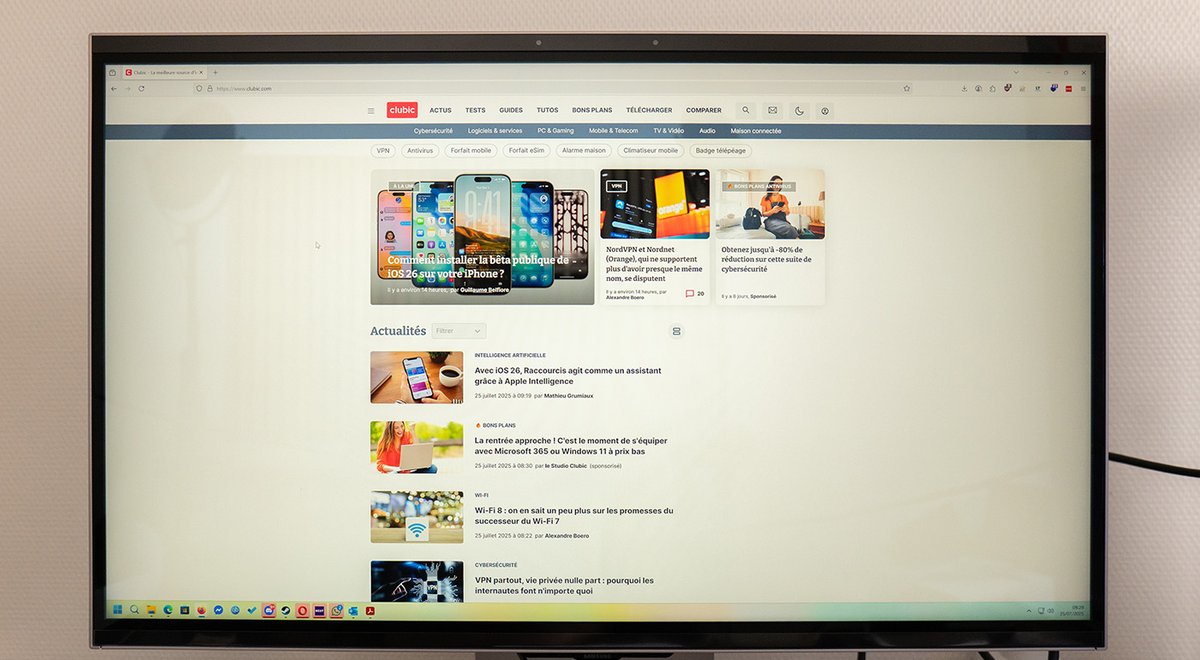Screen dimensions: 1200x660
Task: Go to Logiciels & services section
Action: click(x=495, y=131)
